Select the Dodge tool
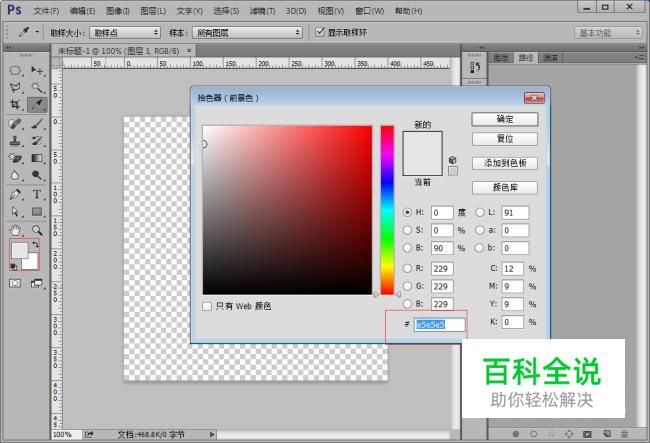This screenshot has height=443, width=650. (37, 175)
